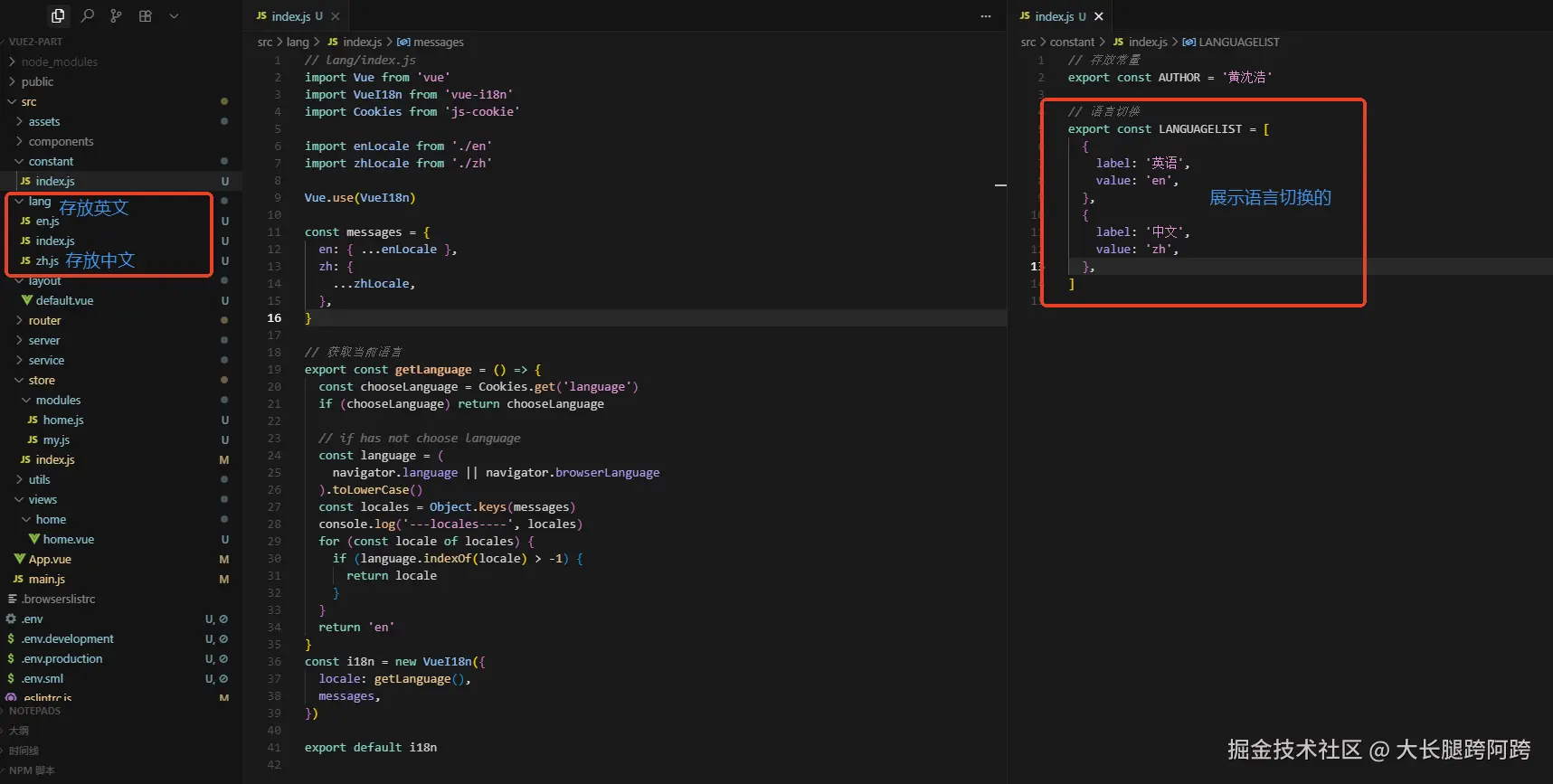
Task: Open the Search view icon
Action: pos(88,15)
